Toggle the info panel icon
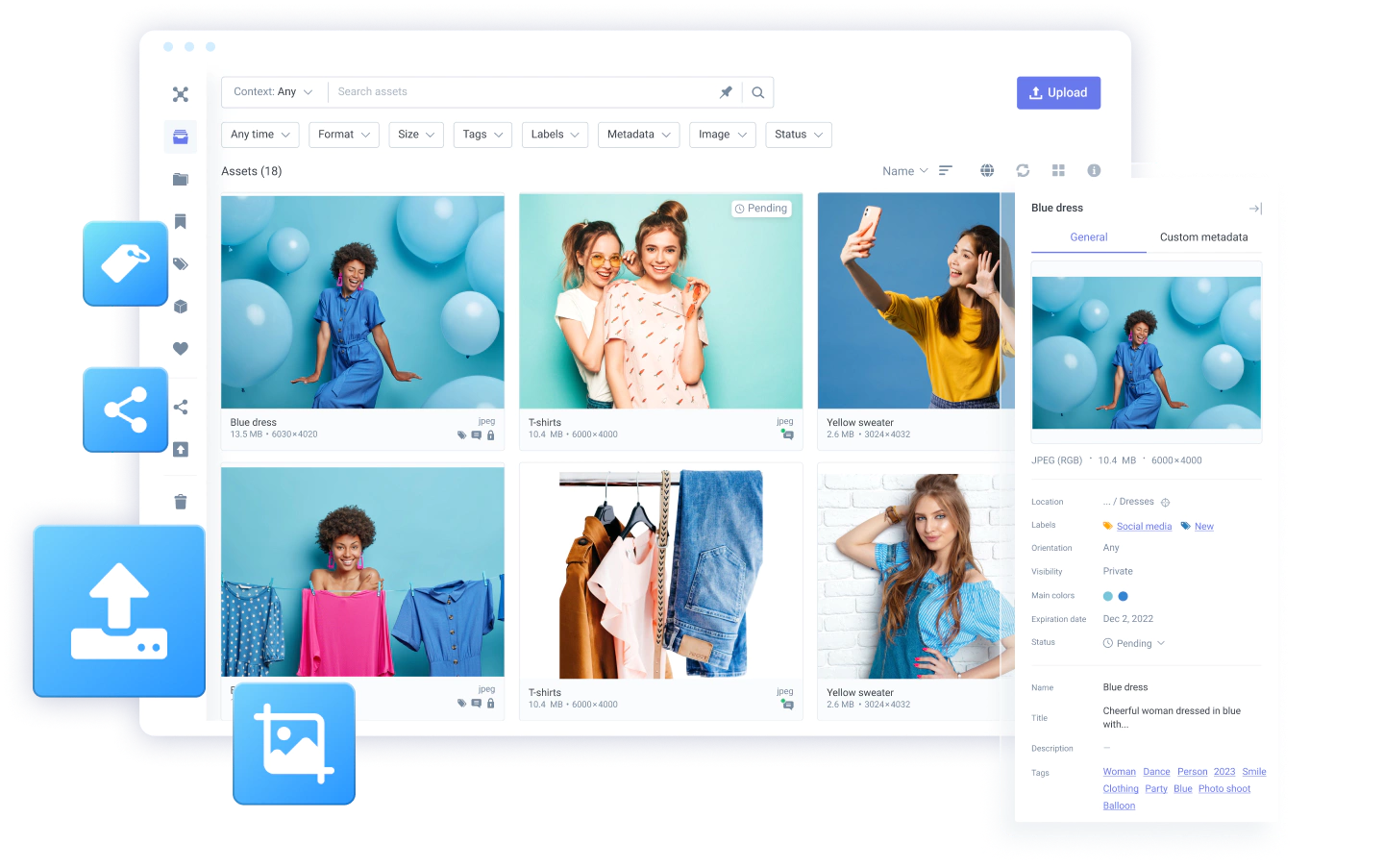 pos(1094,170)
